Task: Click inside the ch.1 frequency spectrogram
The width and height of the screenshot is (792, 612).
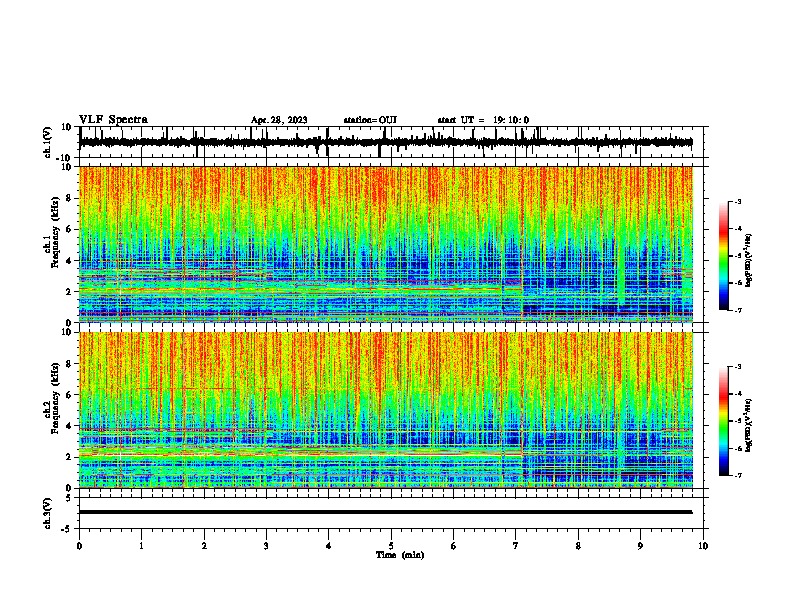Action: point(386,244)
